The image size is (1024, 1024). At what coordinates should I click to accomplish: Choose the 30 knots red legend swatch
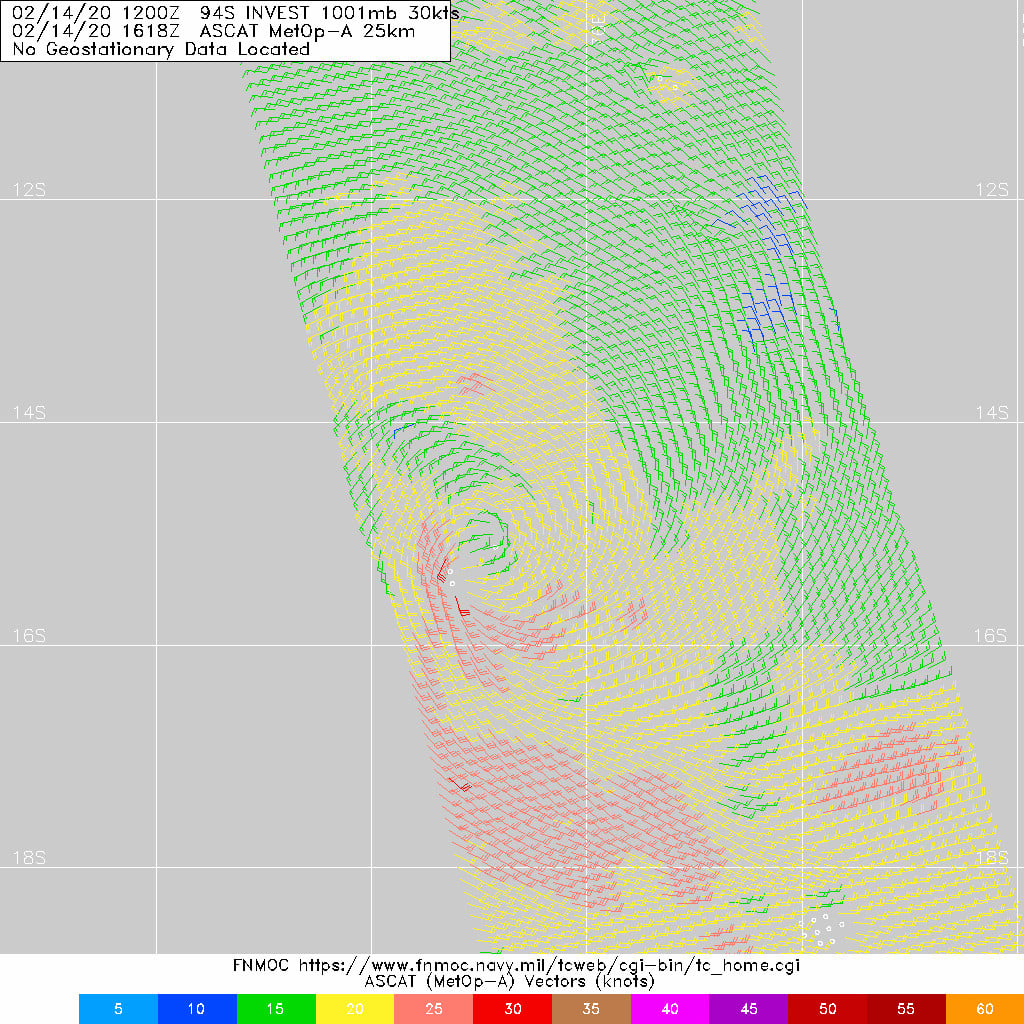513,1009
